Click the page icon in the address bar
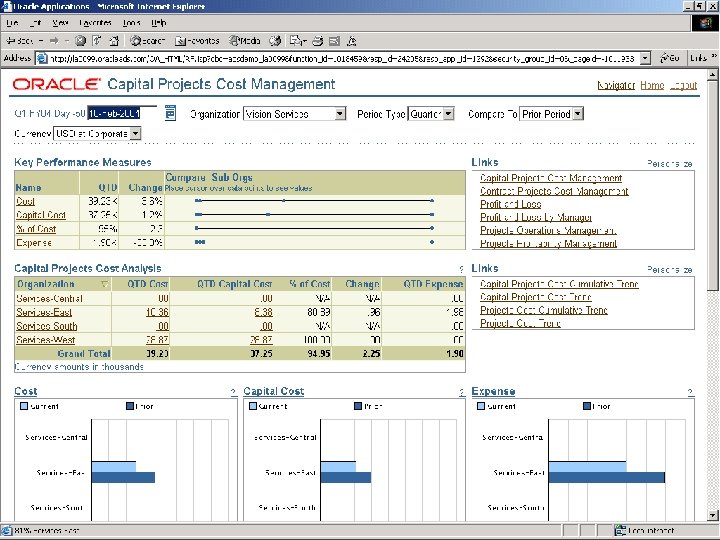The image size is (720, 540). (42, 58)
